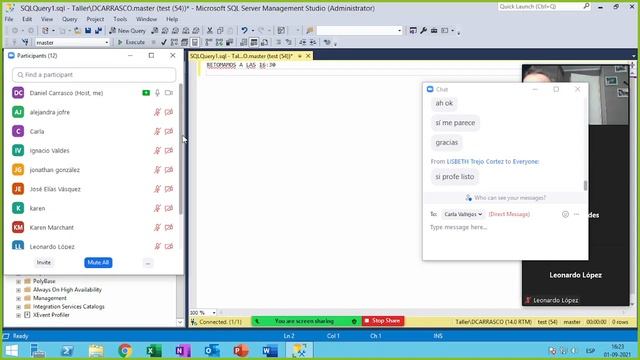Click the Quick Launch search box
The height and width of the screenshot is (360, 640).
pyautogui.click(x=543, y=7)
